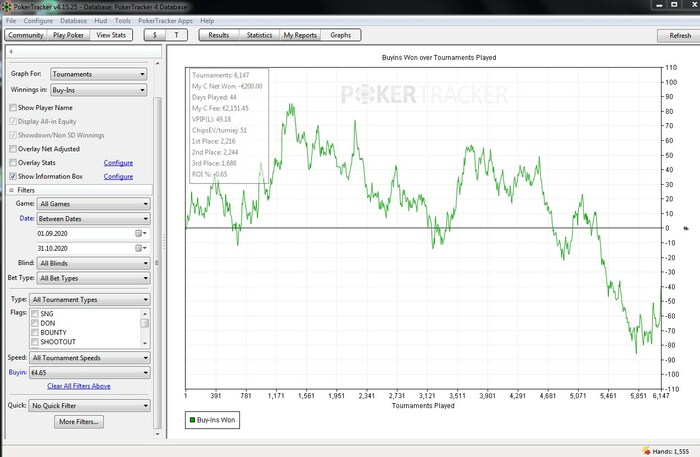Open the My Reports tab
This screenshot has width=700, height=457.
pos(300,35)
